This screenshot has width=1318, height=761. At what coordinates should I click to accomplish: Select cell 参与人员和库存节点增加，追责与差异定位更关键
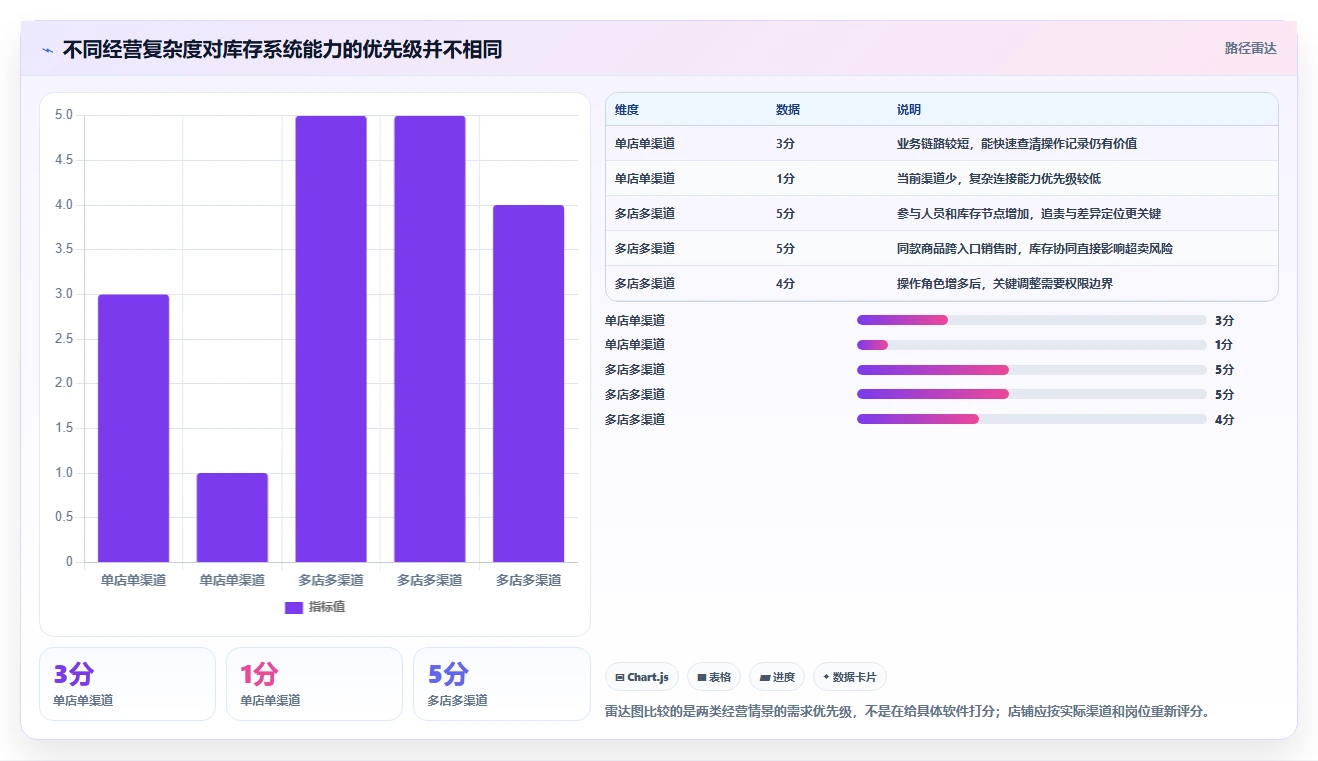click(1029, 214)
